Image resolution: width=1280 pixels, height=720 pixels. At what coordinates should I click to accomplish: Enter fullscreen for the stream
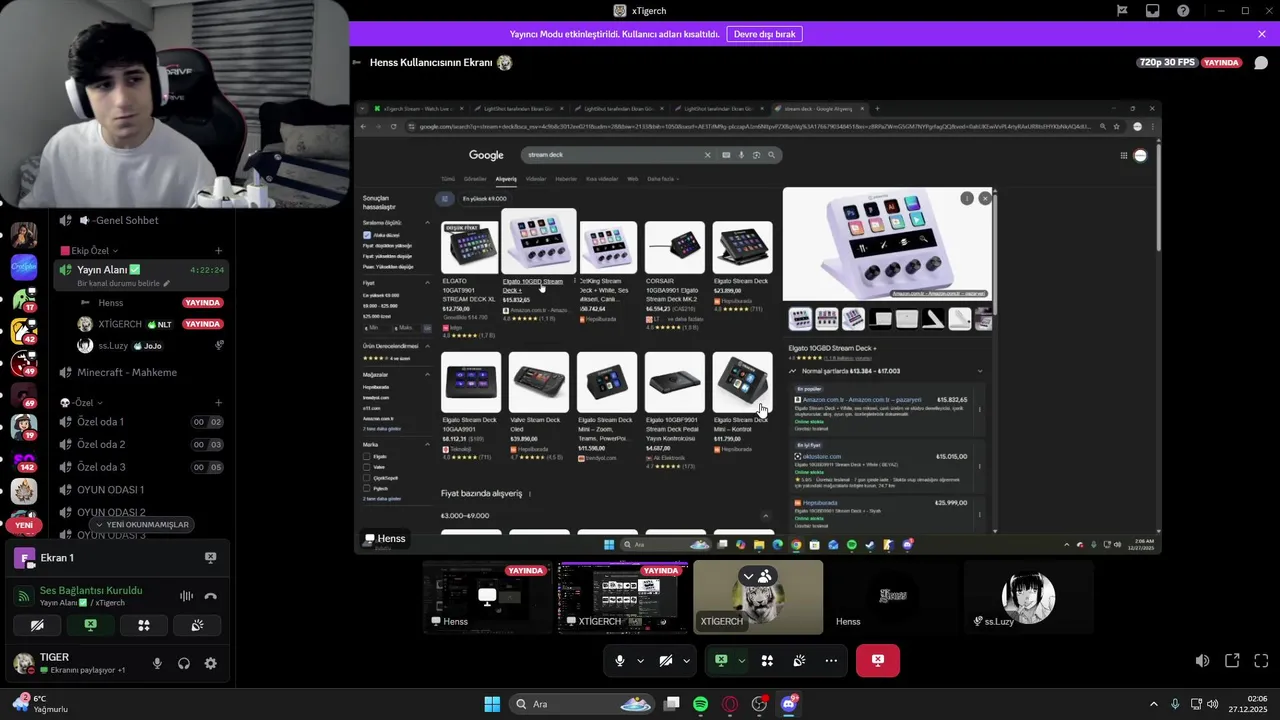pos(1261,661)
